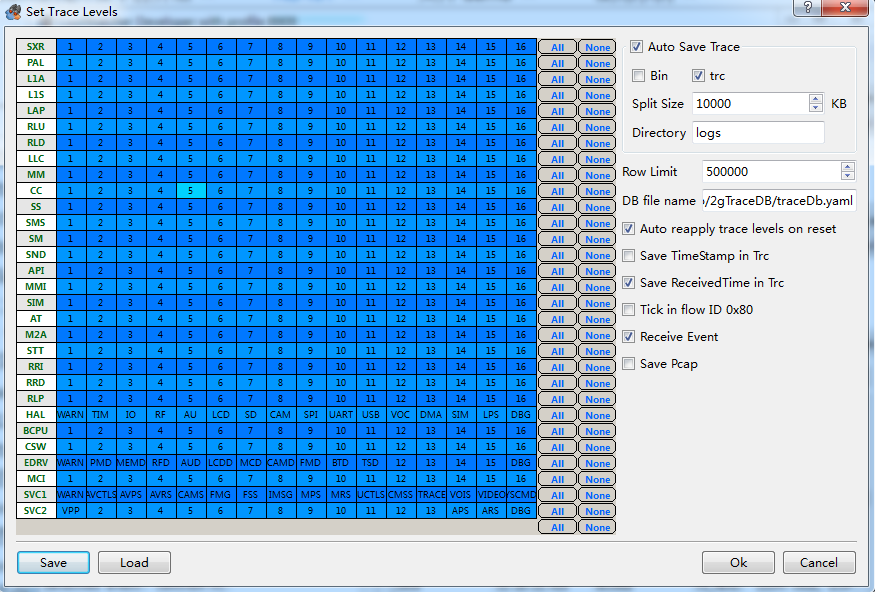Decrease Row Limit with down arrow

(847, 176)
